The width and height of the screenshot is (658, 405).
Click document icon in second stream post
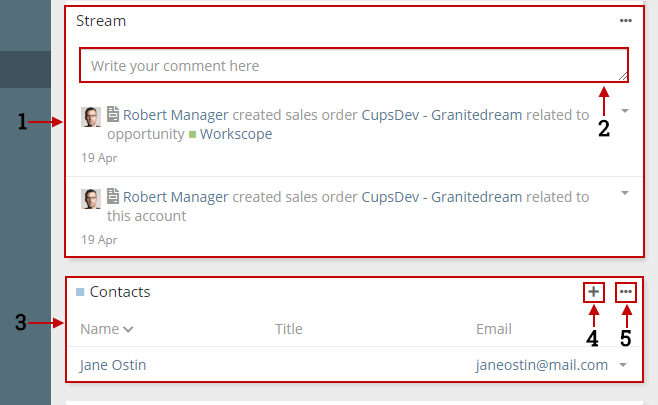tap(112, 196)
